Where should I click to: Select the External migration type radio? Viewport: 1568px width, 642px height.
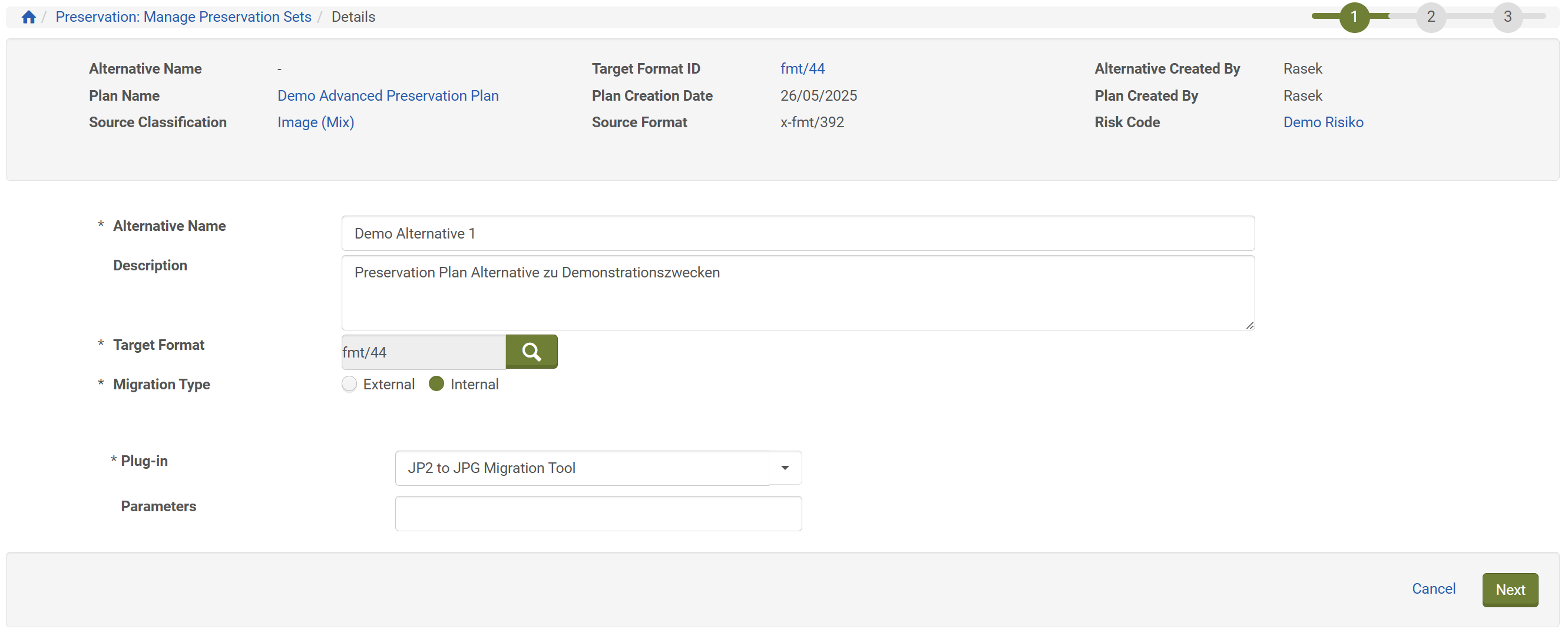click(x=349, y=384)
